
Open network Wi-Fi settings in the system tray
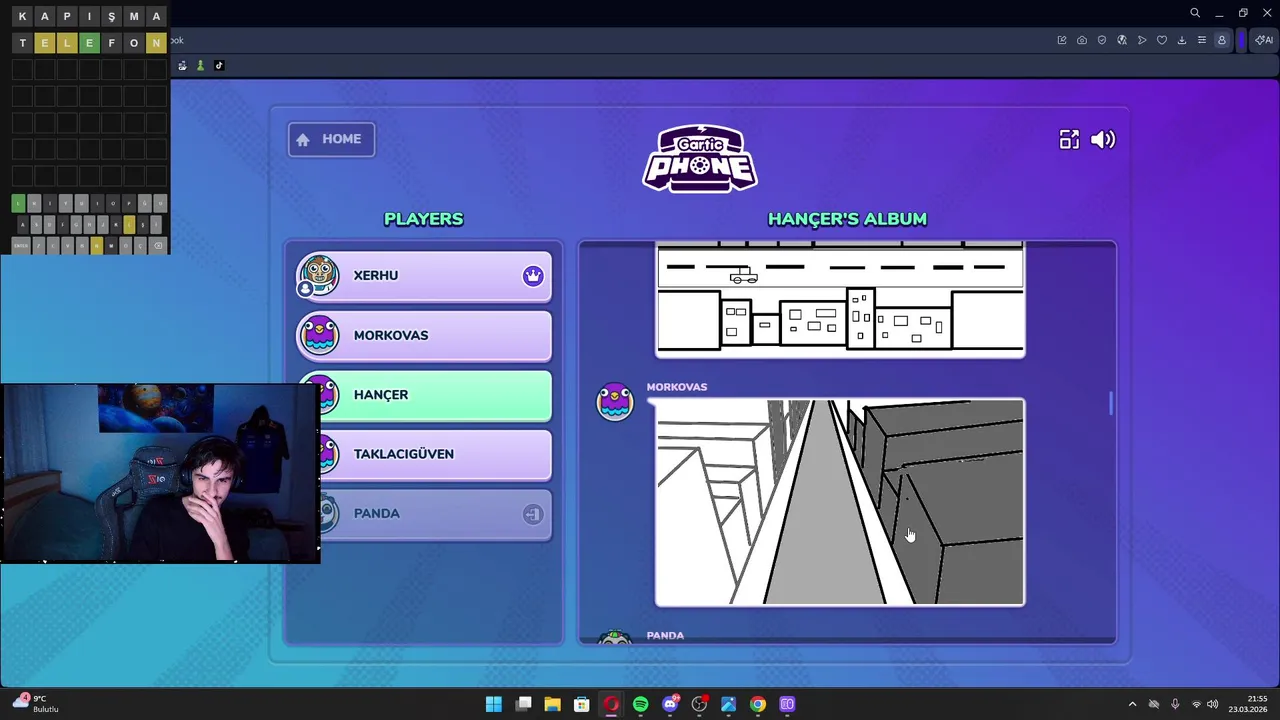point(1196,704)
